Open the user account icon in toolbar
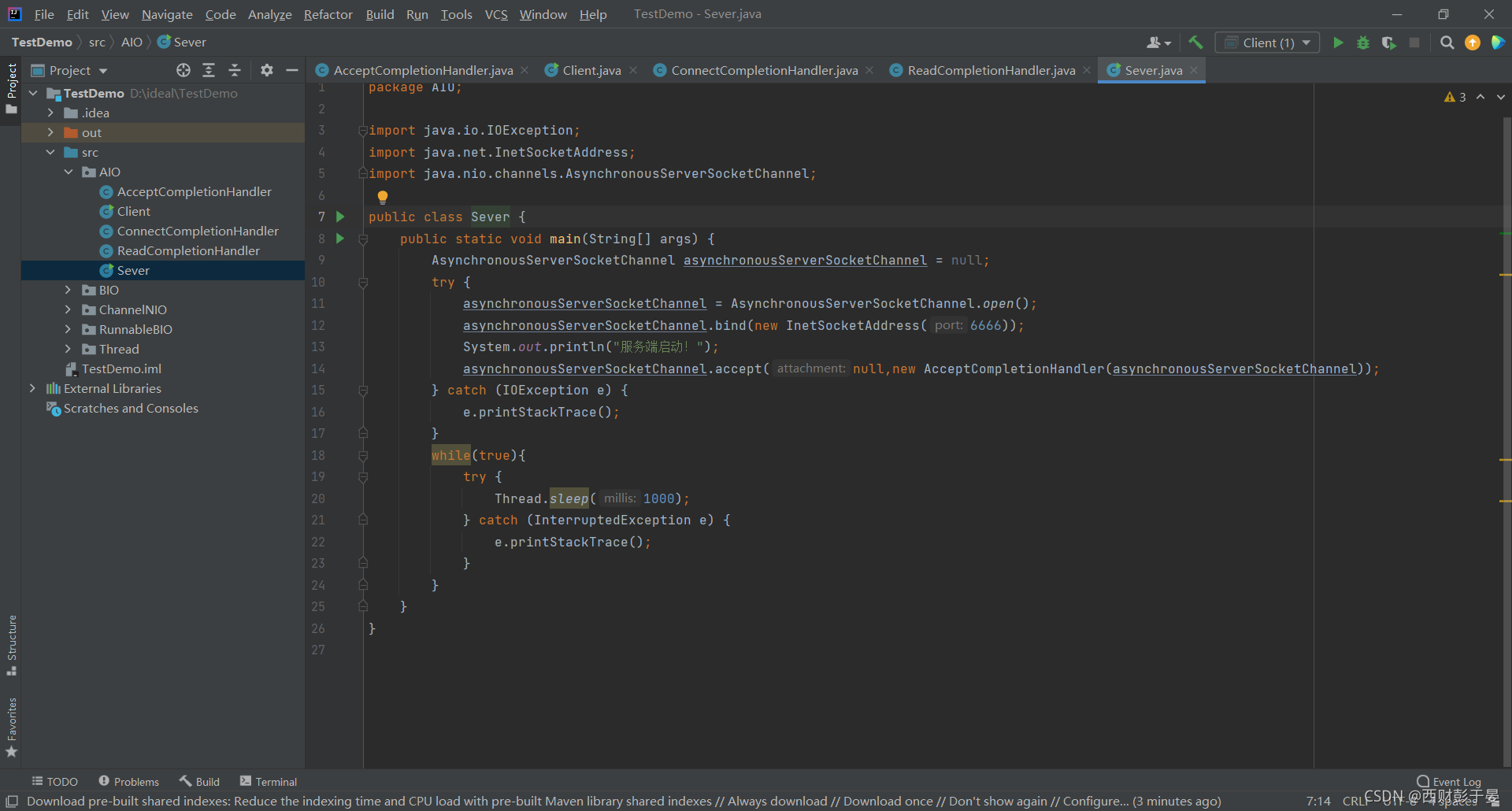1512x811 pixels. (x=1158, y=43)
